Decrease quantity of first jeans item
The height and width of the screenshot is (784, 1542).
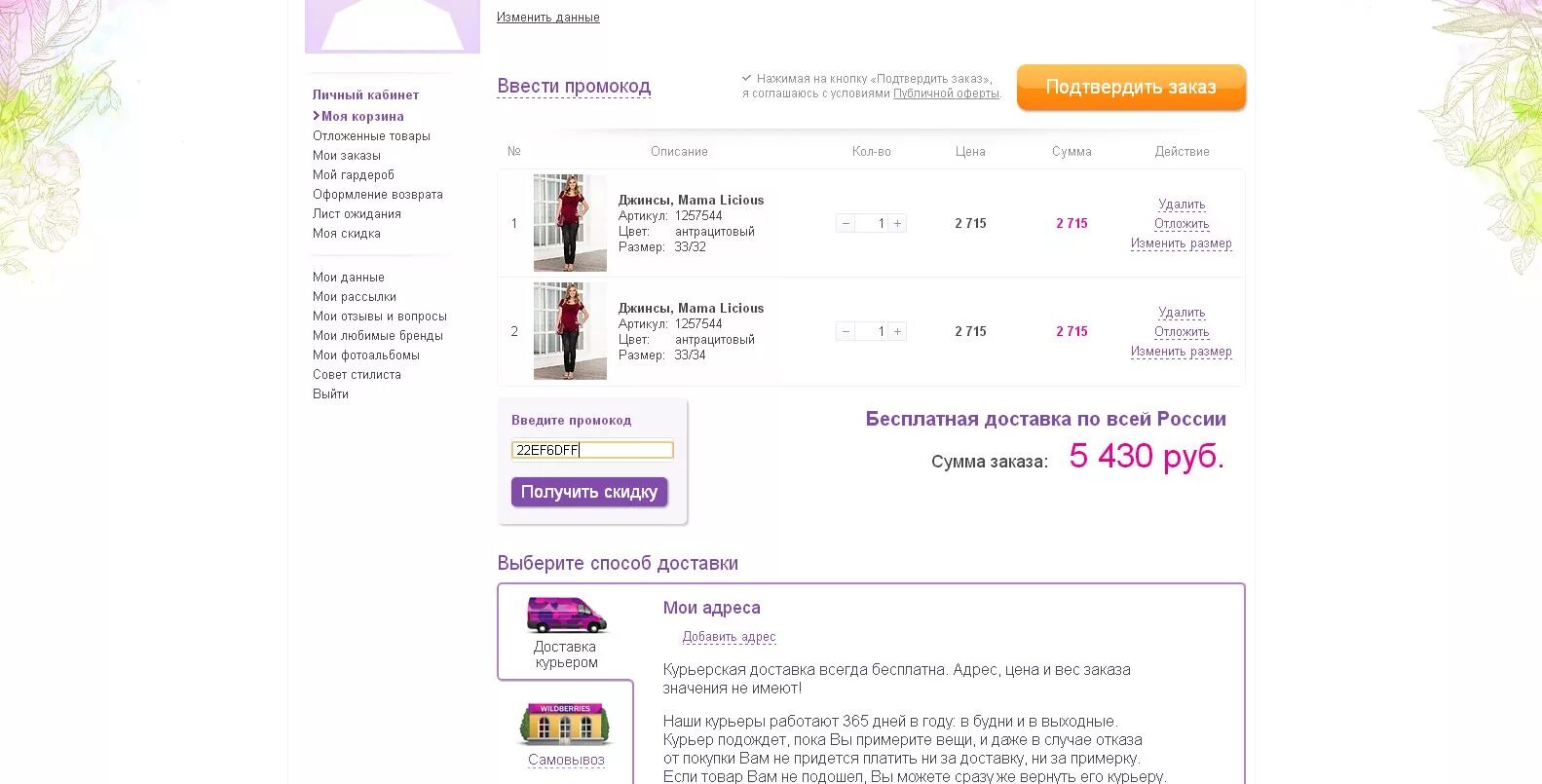tap(846, 223)
